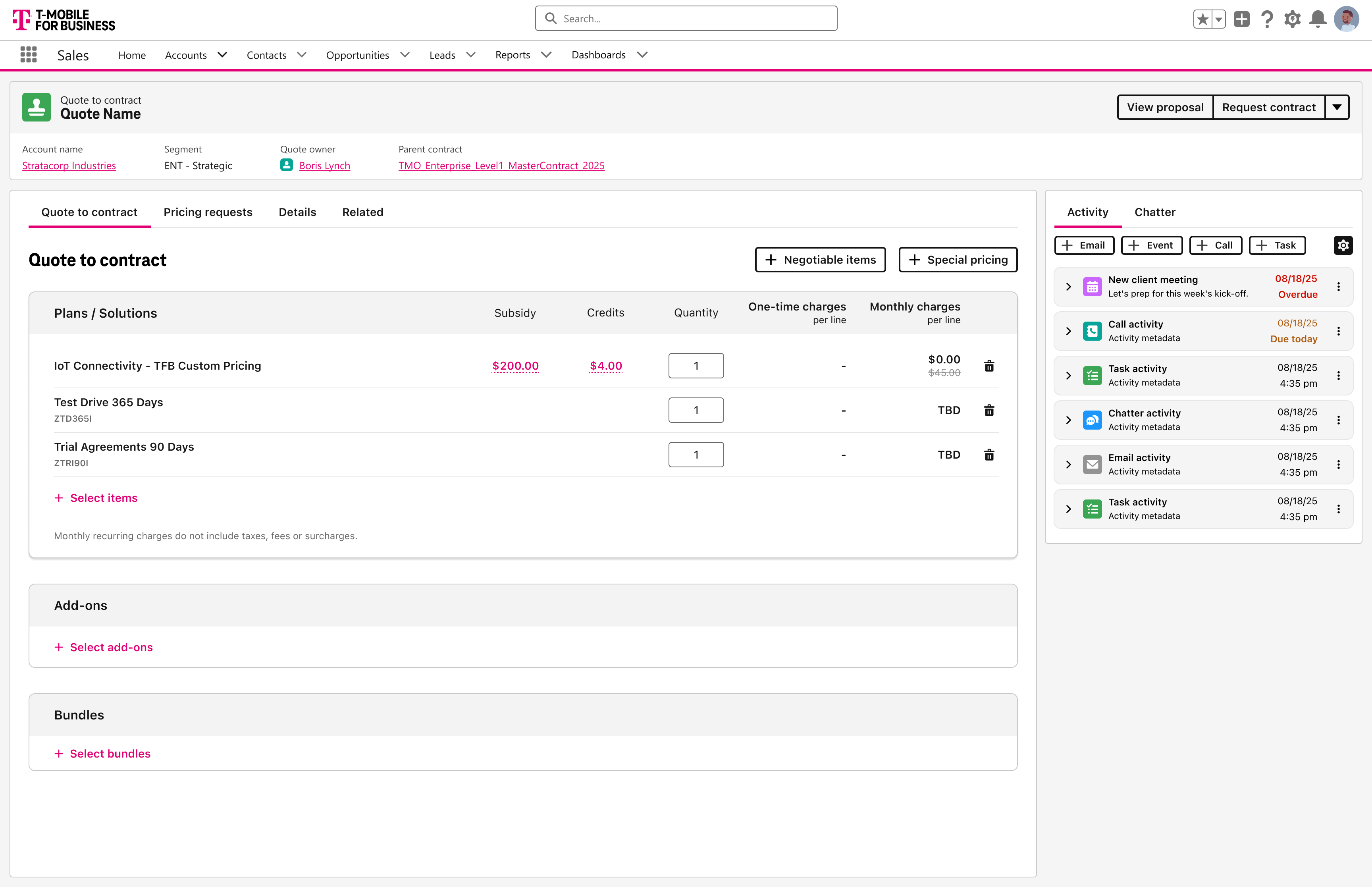
Task: Delete the Test Drive 365 Days item
Action: click(x=989, y=410)
